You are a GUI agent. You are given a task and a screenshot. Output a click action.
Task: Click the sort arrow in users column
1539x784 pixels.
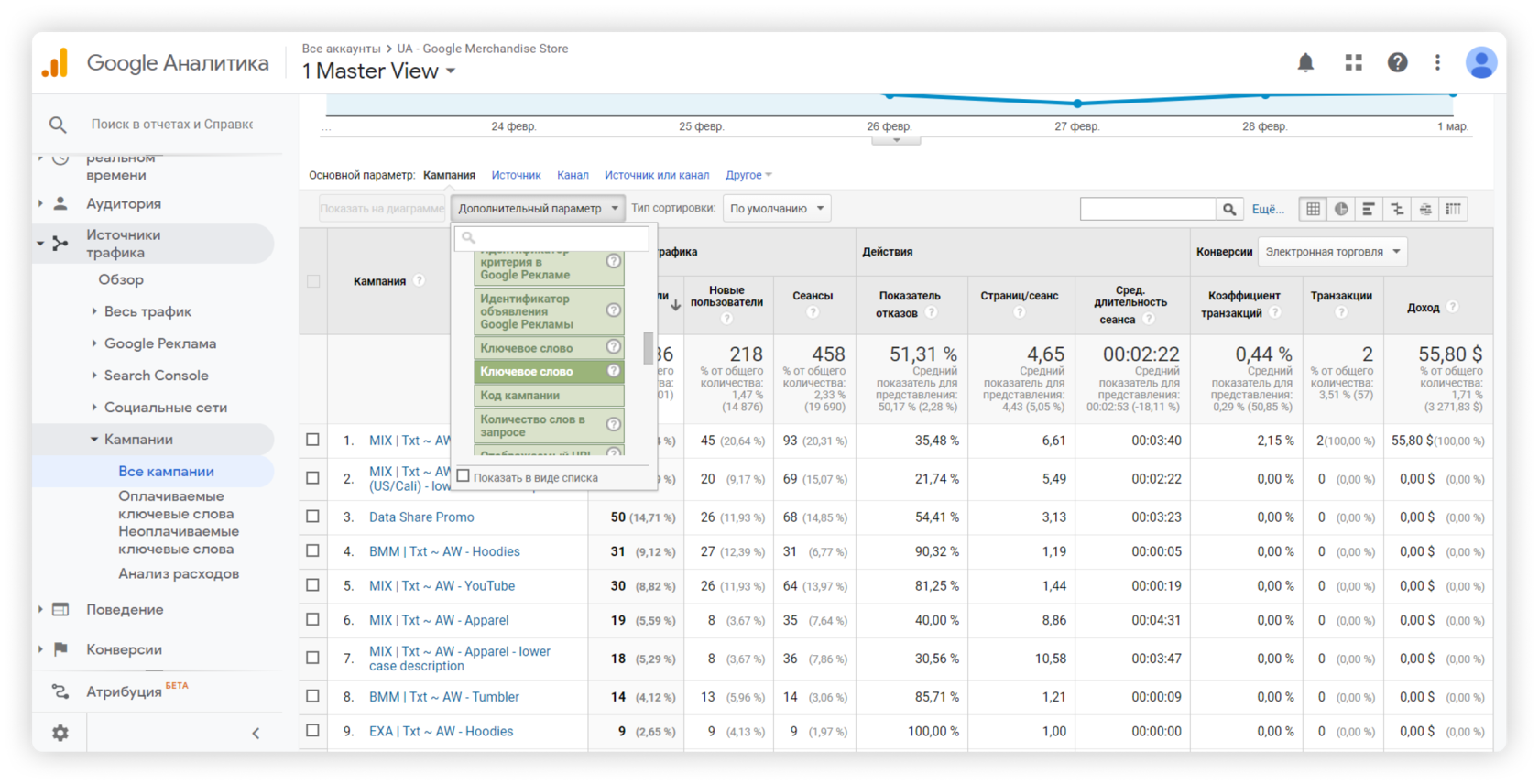coord(675,306)
